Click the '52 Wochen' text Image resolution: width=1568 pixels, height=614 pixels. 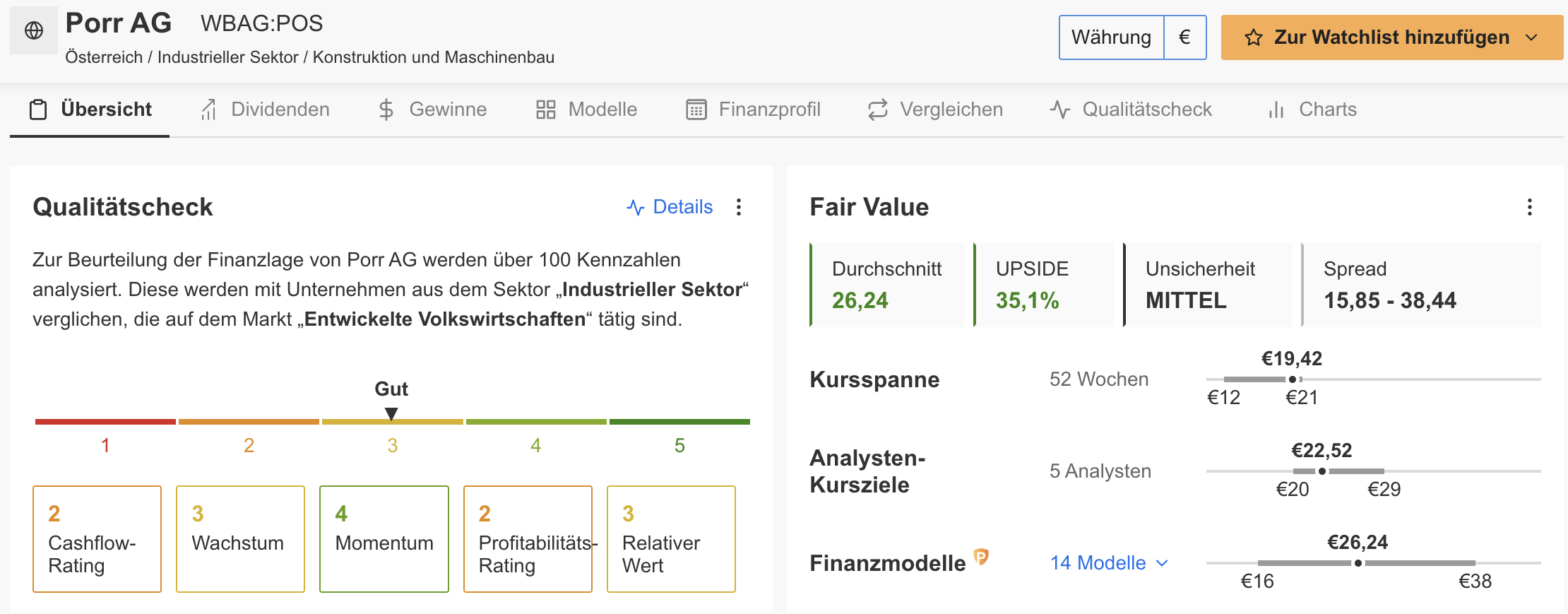pyautogui.click(x=1099, y=379)
